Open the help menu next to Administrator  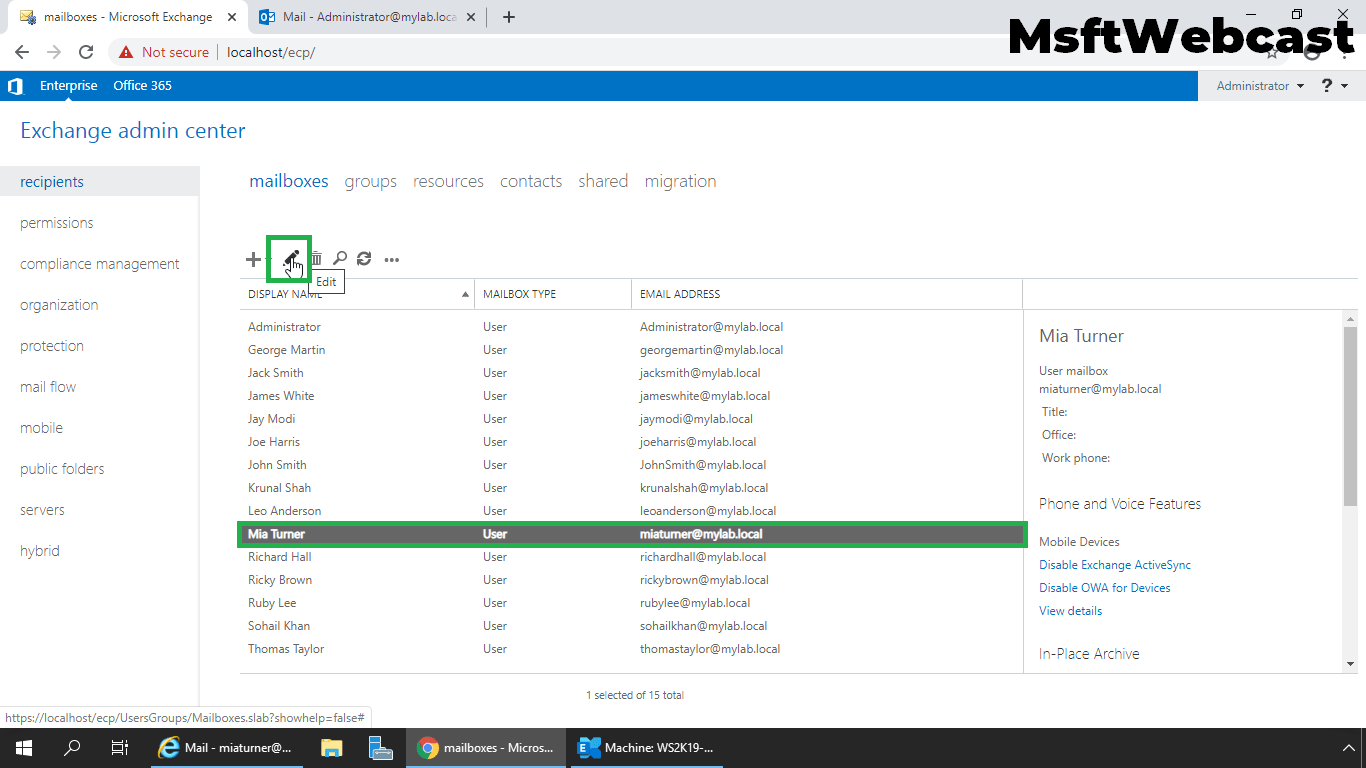[x=1329, y=86]
